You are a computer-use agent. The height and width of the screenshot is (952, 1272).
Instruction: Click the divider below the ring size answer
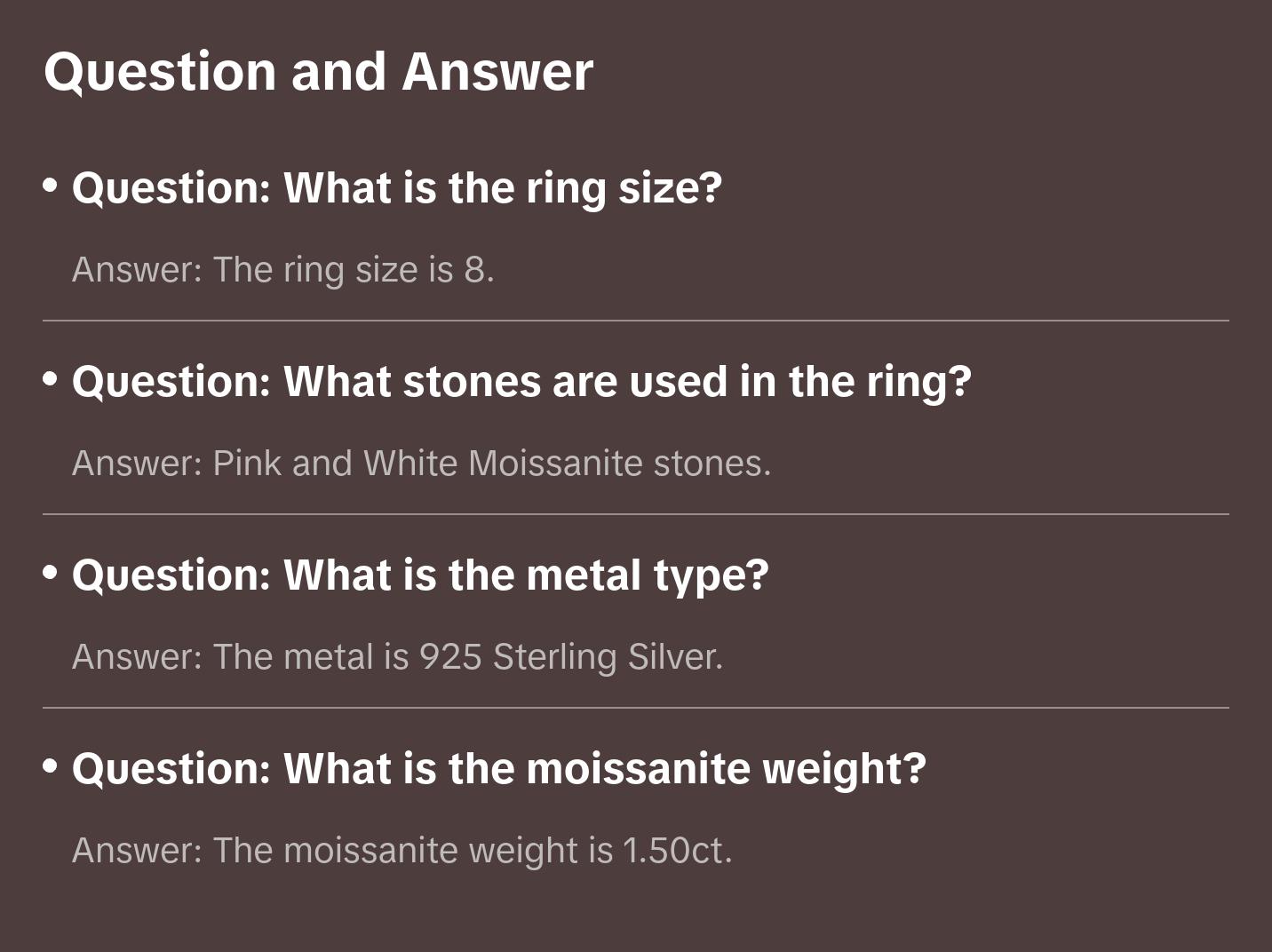(x=636, y=321)
